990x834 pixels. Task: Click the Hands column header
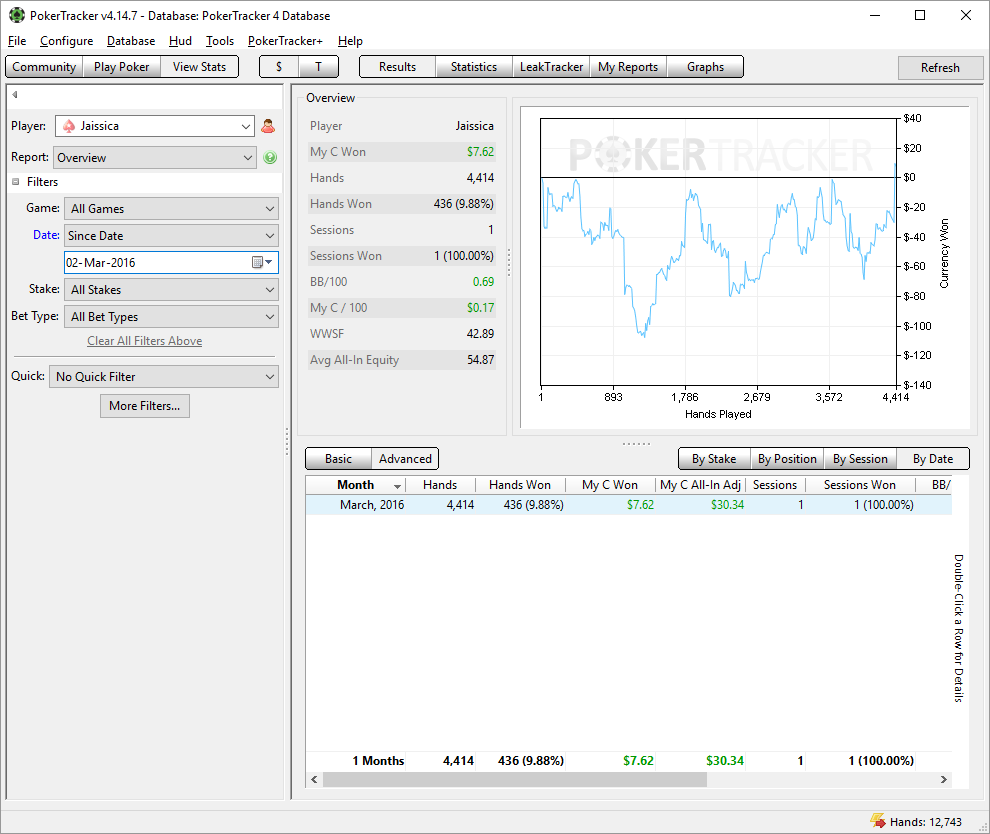click(440, 485)
